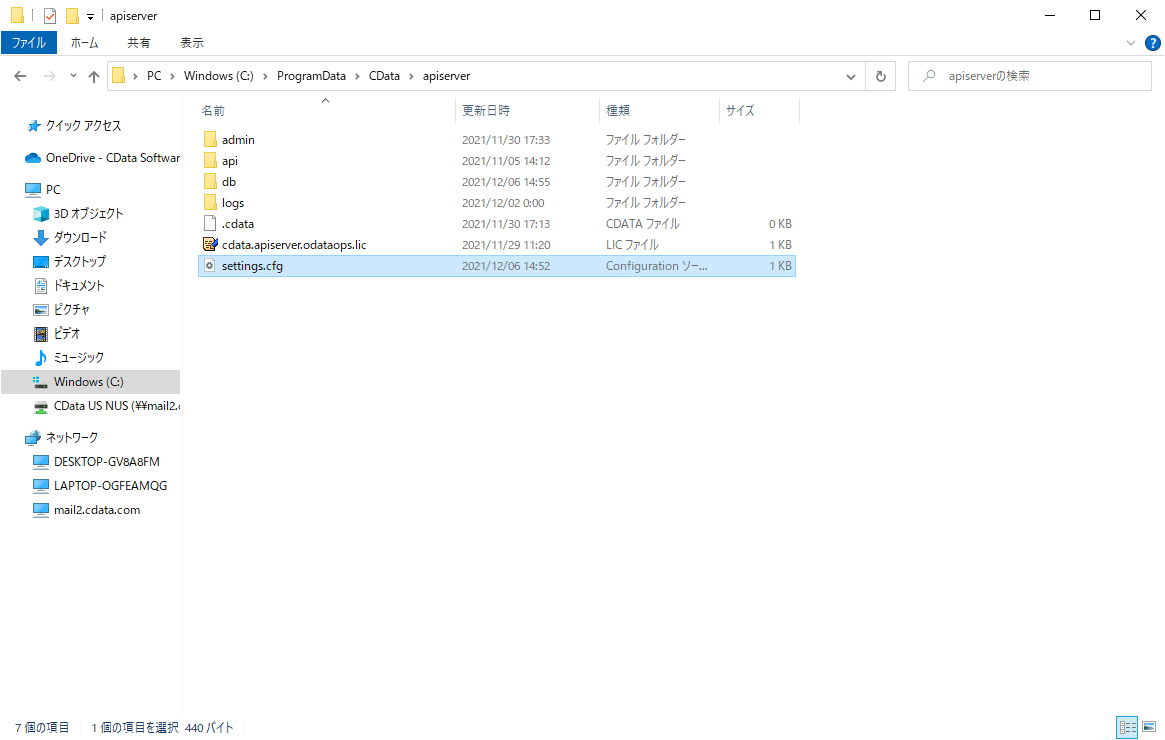Image resolution: width=1165 pixels, height=740 pixels.
Task: Open OneDrive - CData Software in navigation pane
Action: coord(112,158)
